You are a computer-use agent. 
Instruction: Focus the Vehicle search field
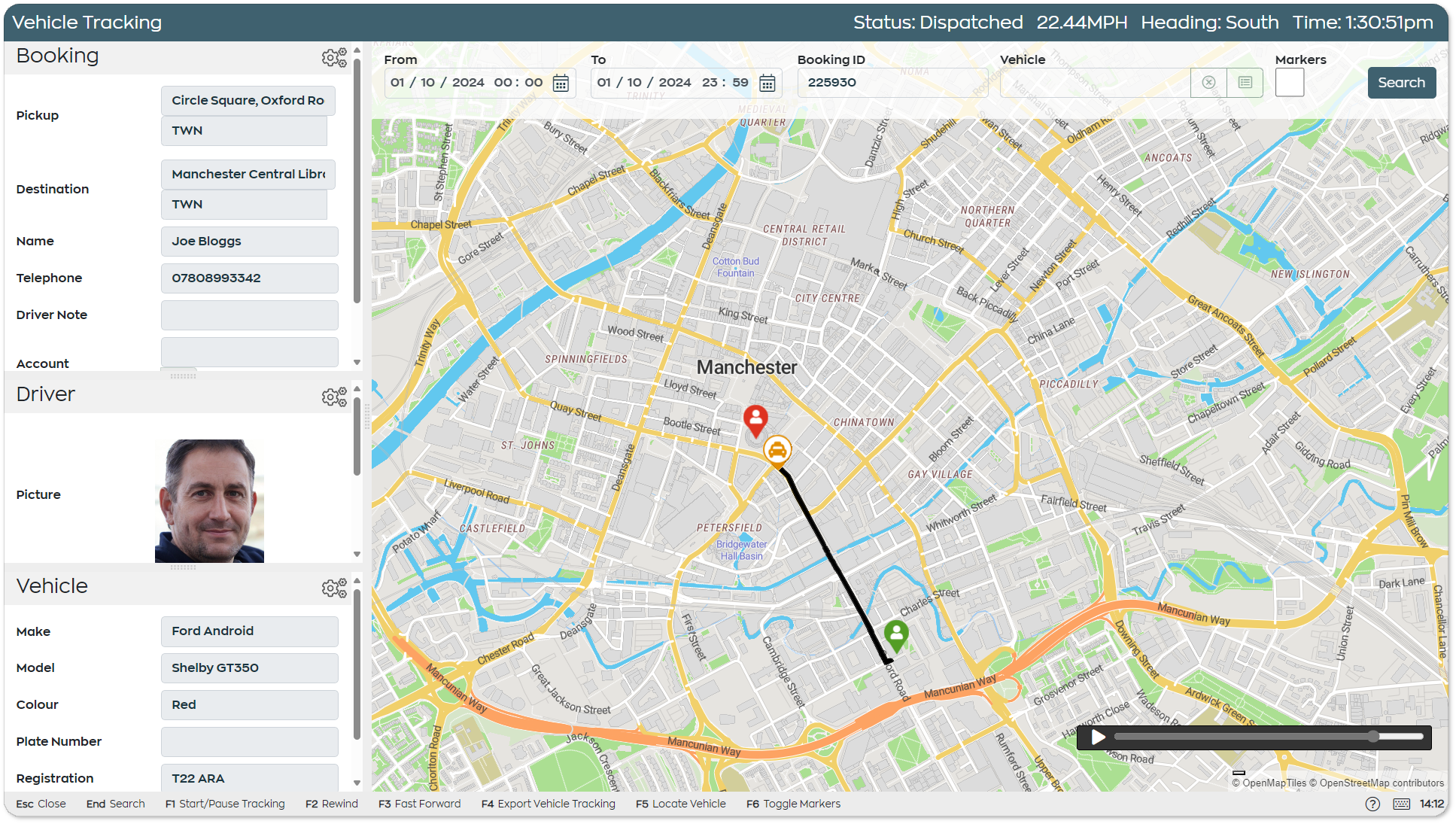[x=1095, y=83]
